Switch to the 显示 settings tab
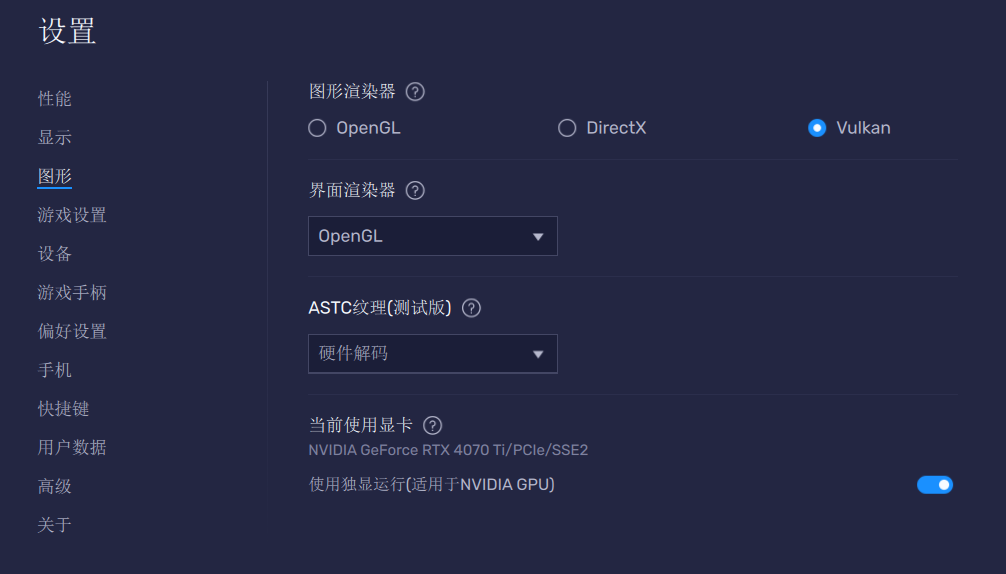1006x574 pixels. (55, 137)
